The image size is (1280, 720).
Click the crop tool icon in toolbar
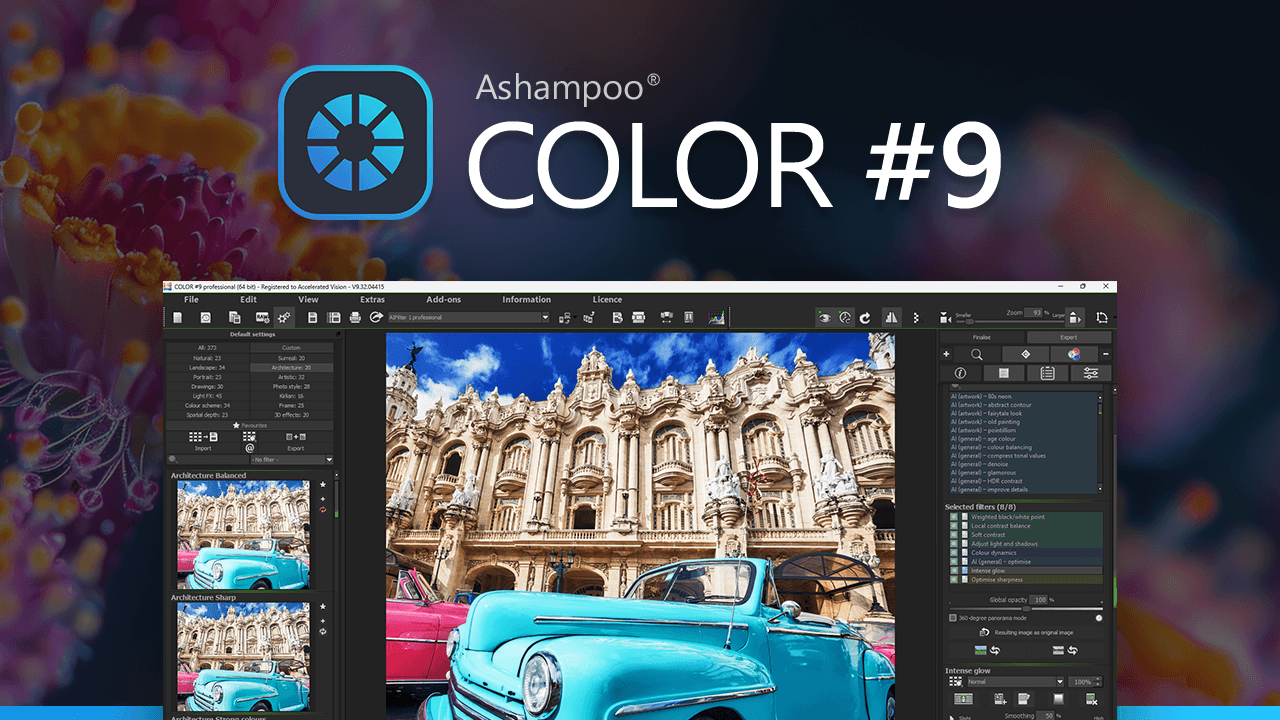pos(1102,317)
